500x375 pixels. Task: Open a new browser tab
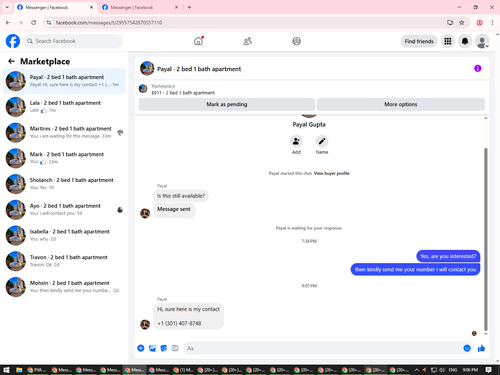(189, 7)
